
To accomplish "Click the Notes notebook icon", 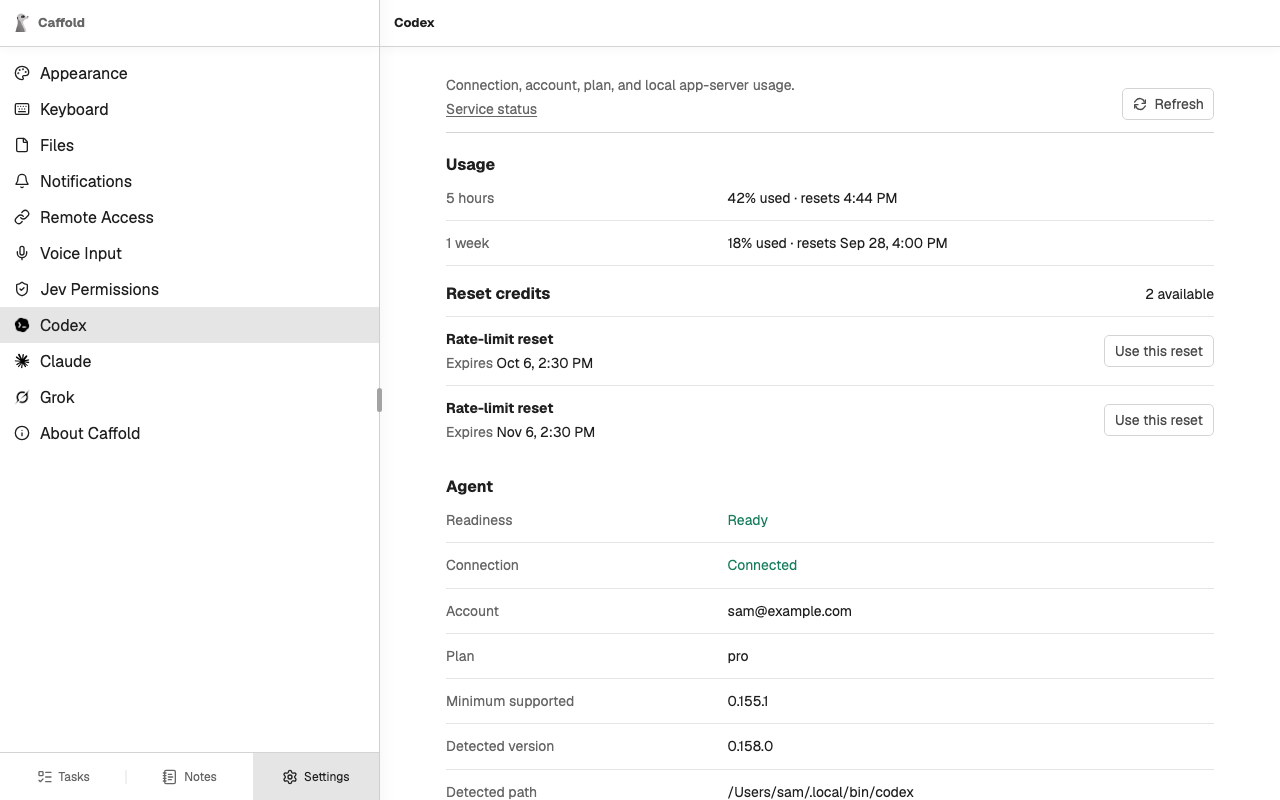I will 170,777.
